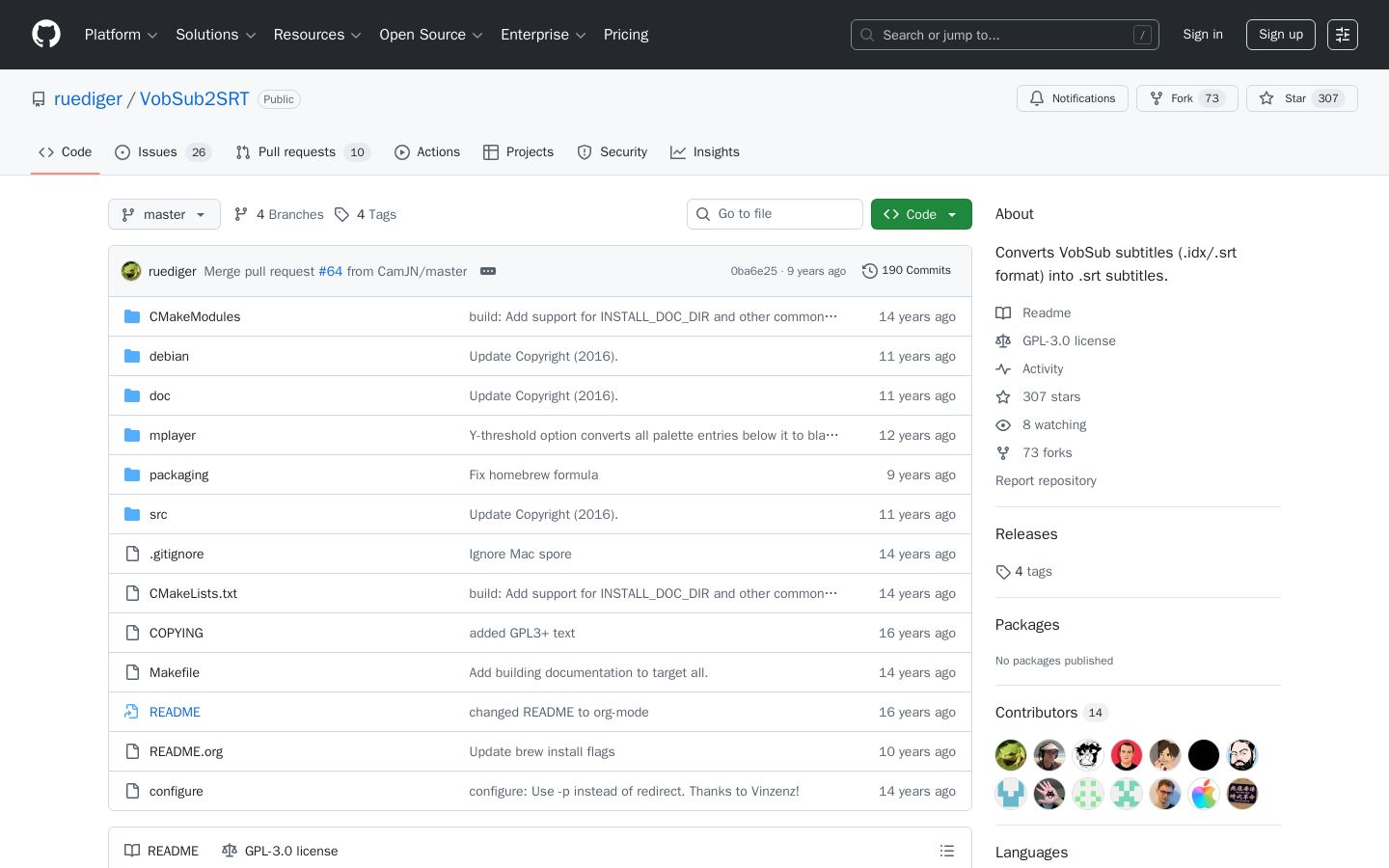Expand the Enterprise menu
1389x868 pixels.
543,35
